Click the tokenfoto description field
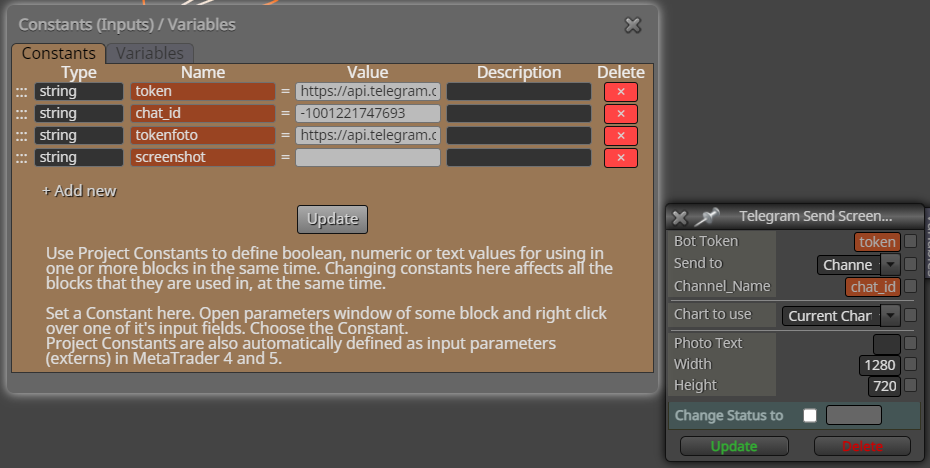 [519, 135]
